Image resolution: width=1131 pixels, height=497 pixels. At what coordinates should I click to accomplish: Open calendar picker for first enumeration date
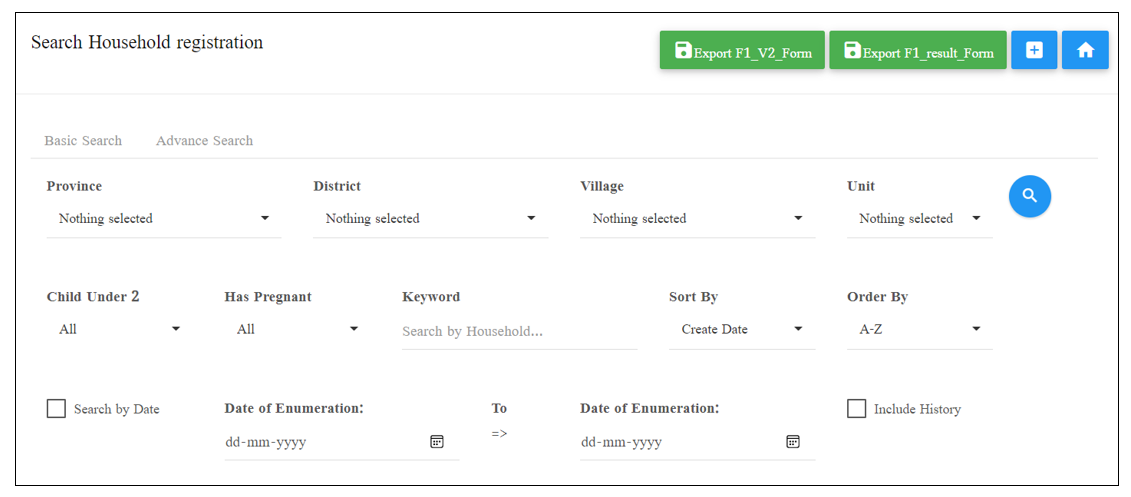(436, 441)
